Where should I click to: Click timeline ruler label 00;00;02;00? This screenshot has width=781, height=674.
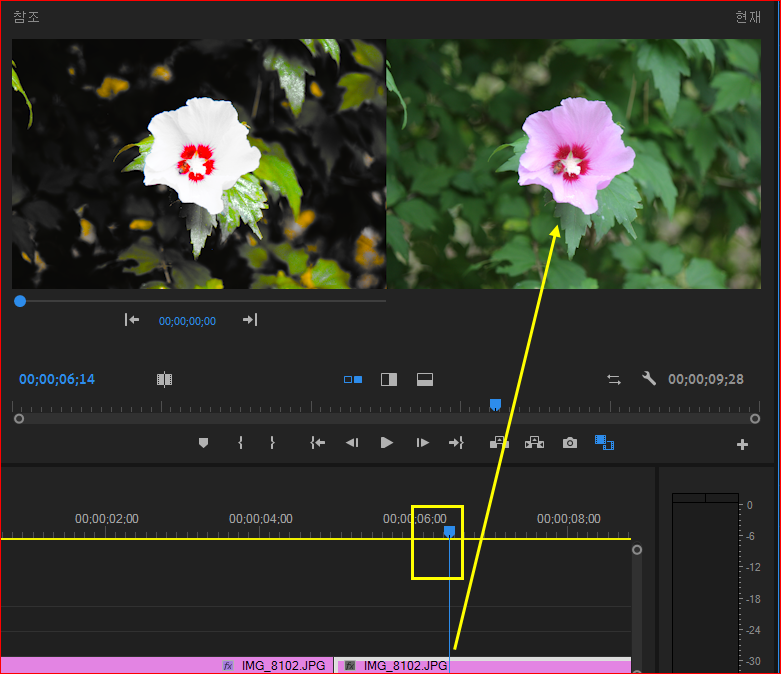coord(107,519)
